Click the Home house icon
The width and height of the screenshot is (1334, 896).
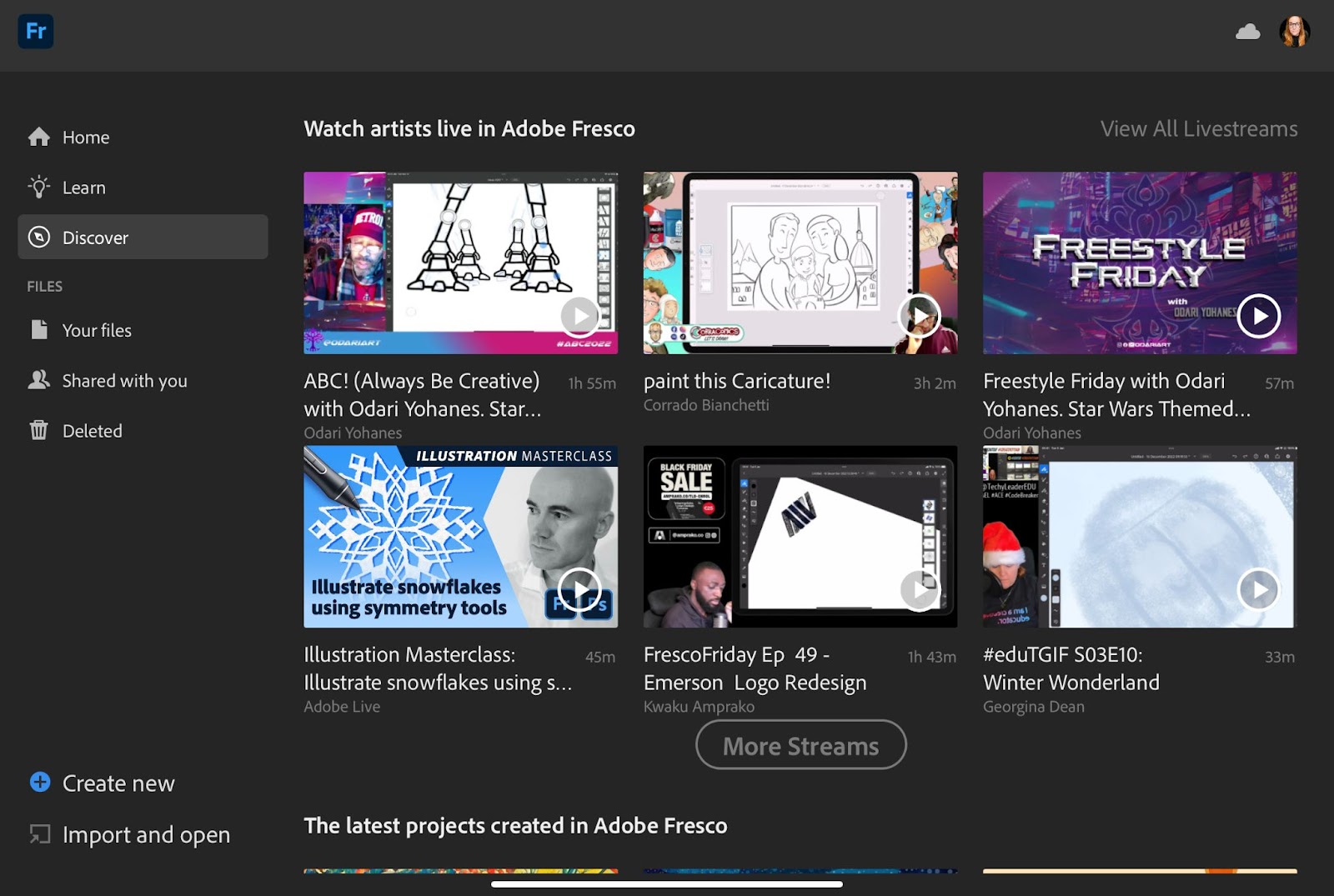39,137
